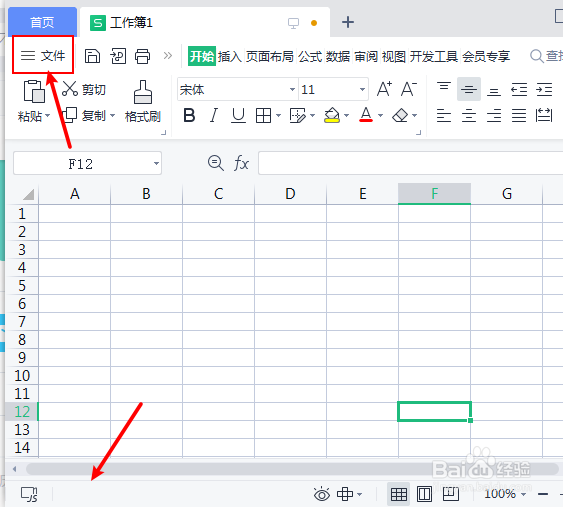Image resolution: width=563 pixels, height=507 pixels.
Task: Click the 格式刷 format painter
Action: pyautogui.click(x=143, y=102)
